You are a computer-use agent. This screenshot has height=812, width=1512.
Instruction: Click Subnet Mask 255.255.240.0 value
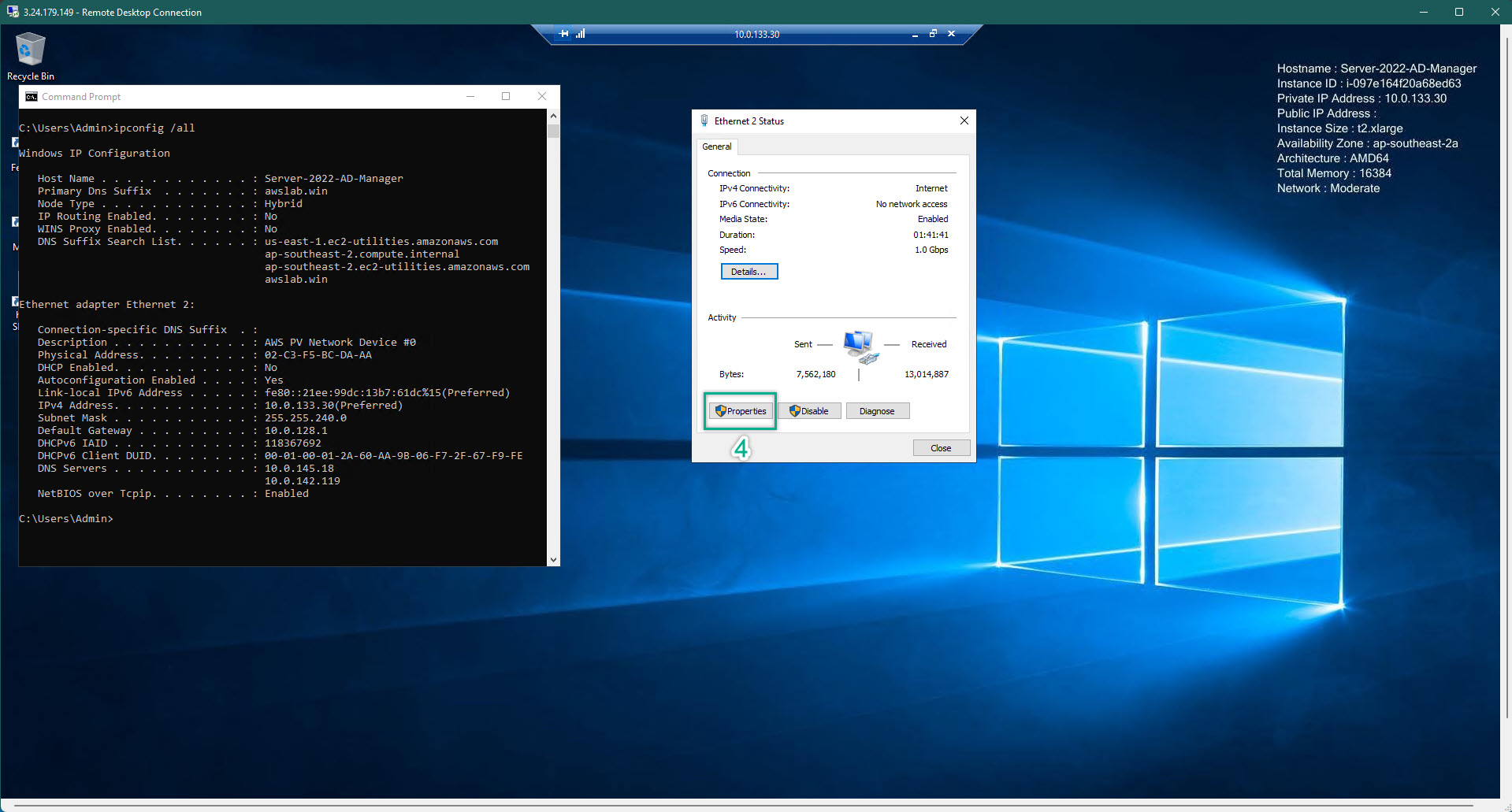pyautogui.click(x=305, y=418)
